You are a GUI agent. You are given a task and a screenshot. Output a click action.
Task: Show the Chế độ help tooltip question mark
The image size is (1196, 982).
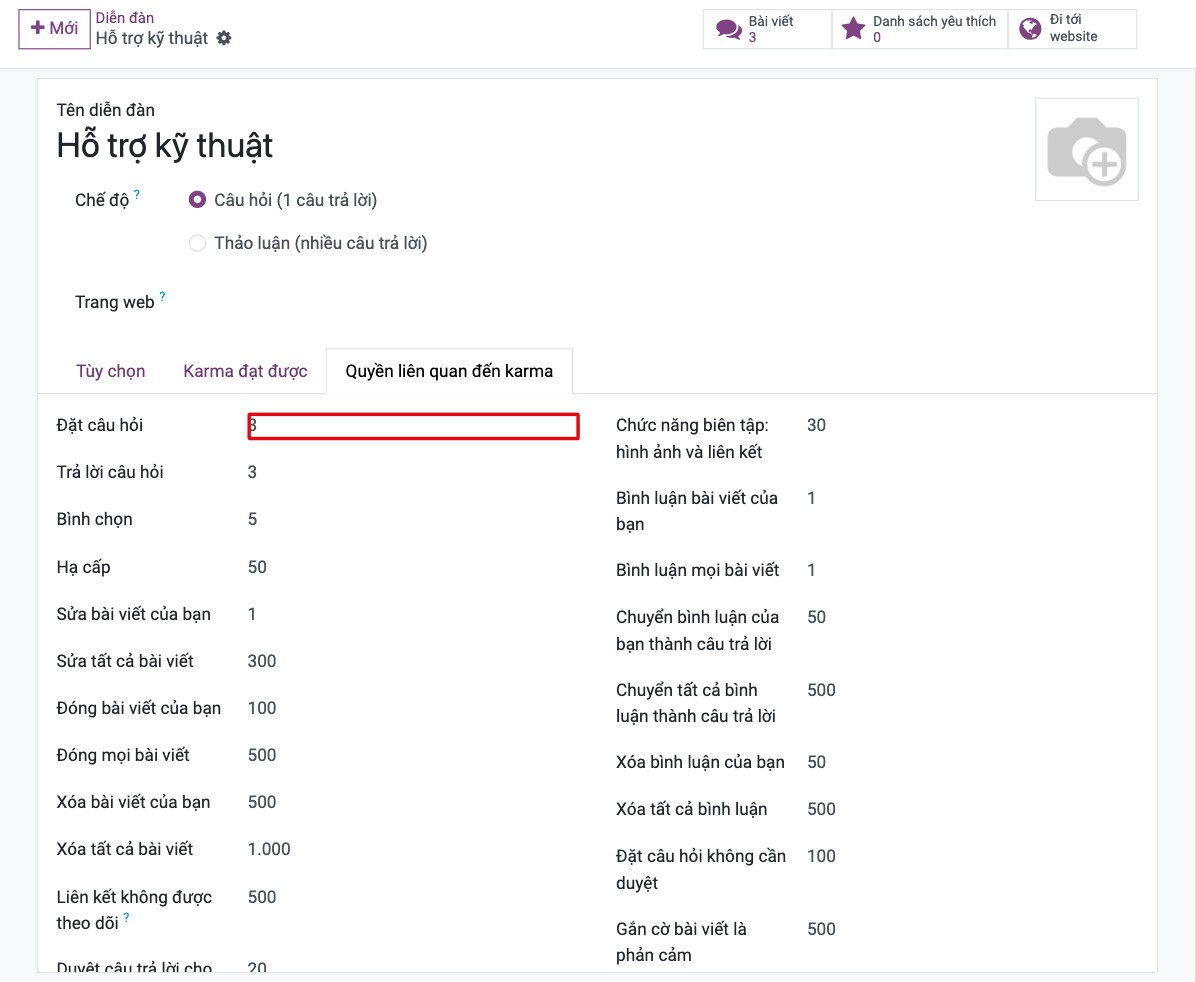pyautogui.click(x=137, y=194)
